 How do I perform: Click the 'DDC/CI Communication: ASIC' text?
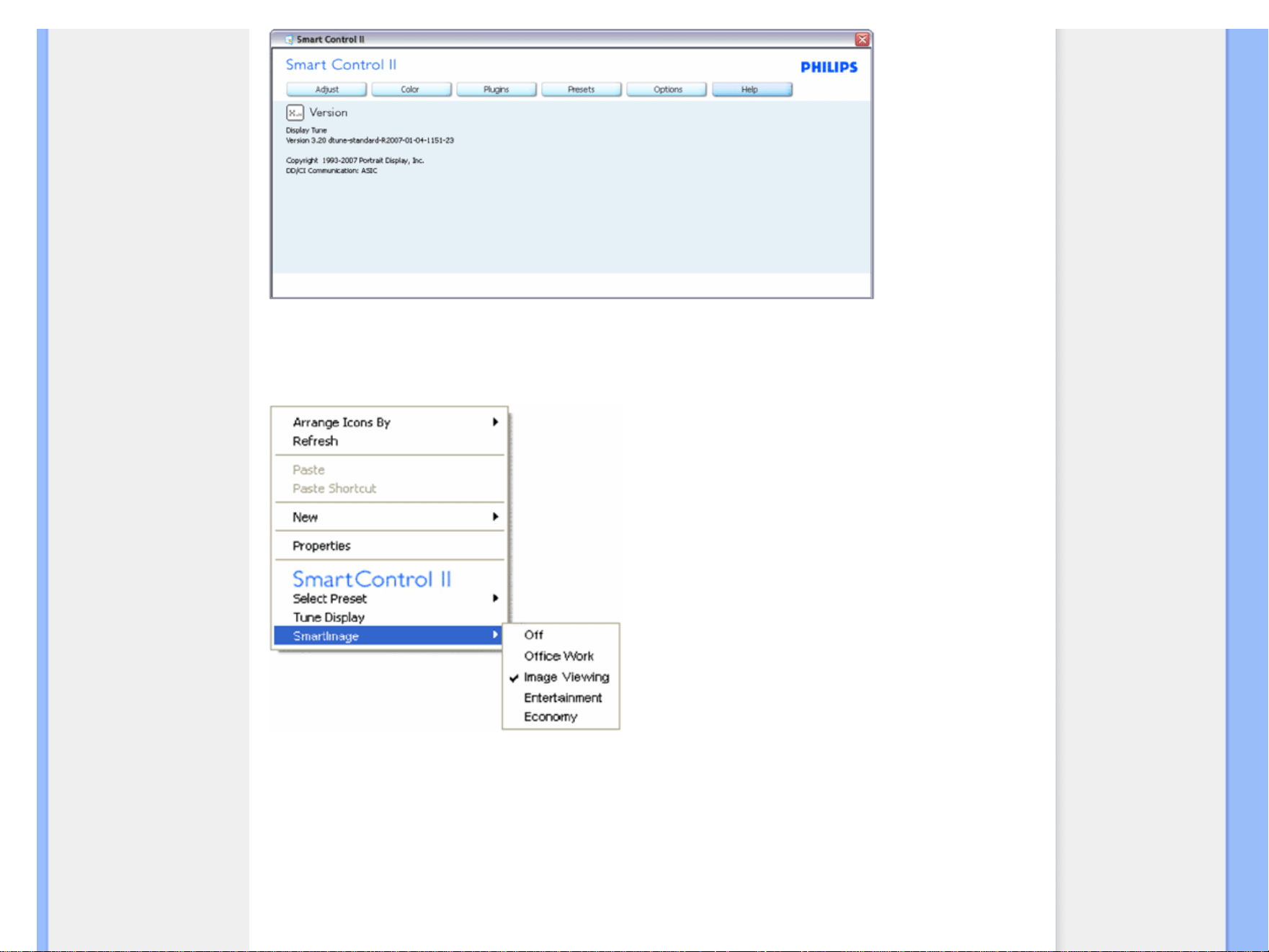pos(331,171)
